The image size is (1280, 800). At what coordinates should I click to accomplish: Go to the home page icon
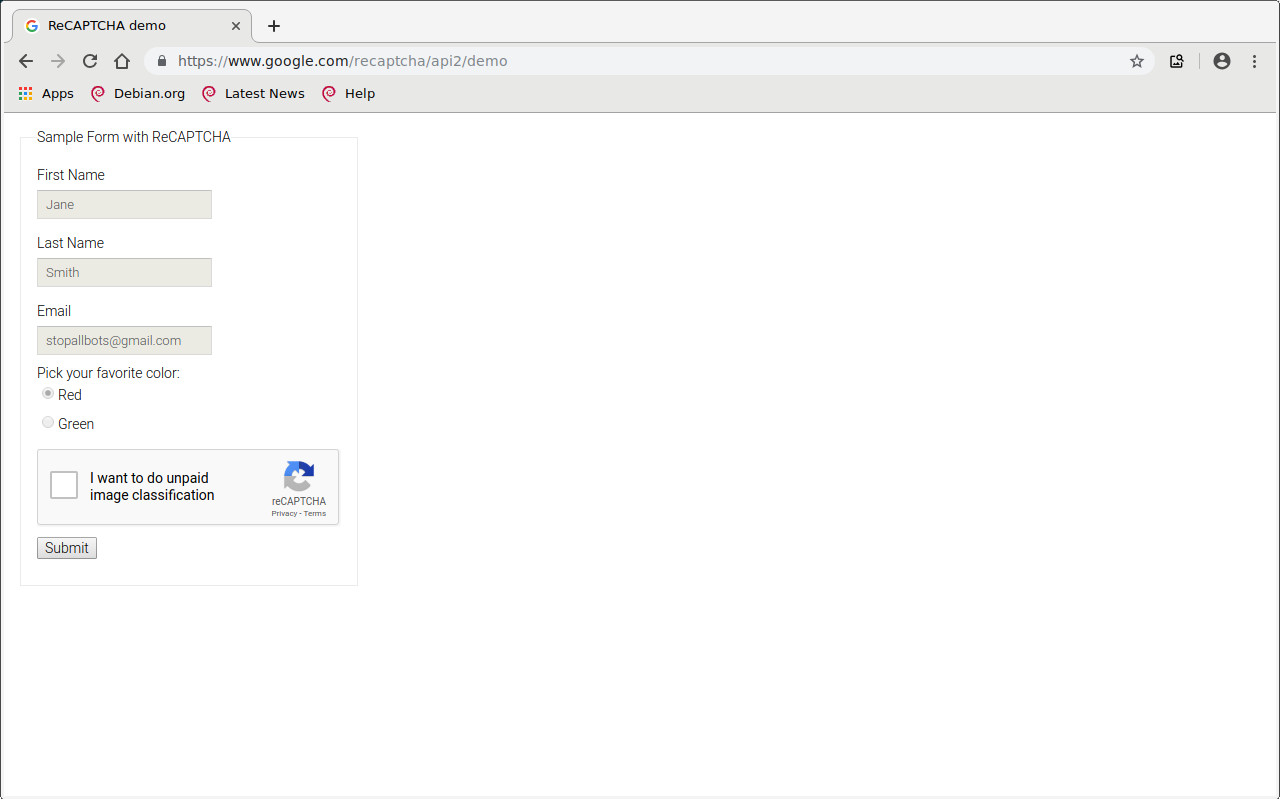coord(122,61)
